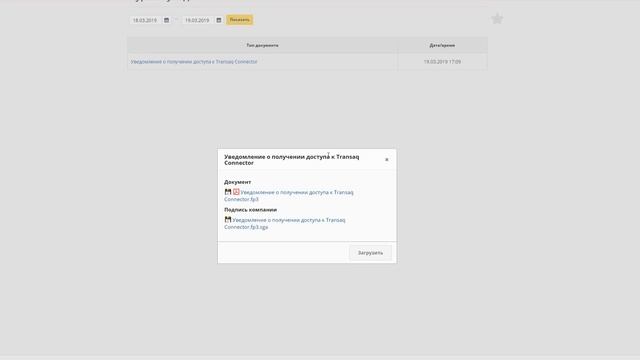Click the Документ section label
Image resolution: width=640 pixels, height=360 pixels.
[238, 182]
